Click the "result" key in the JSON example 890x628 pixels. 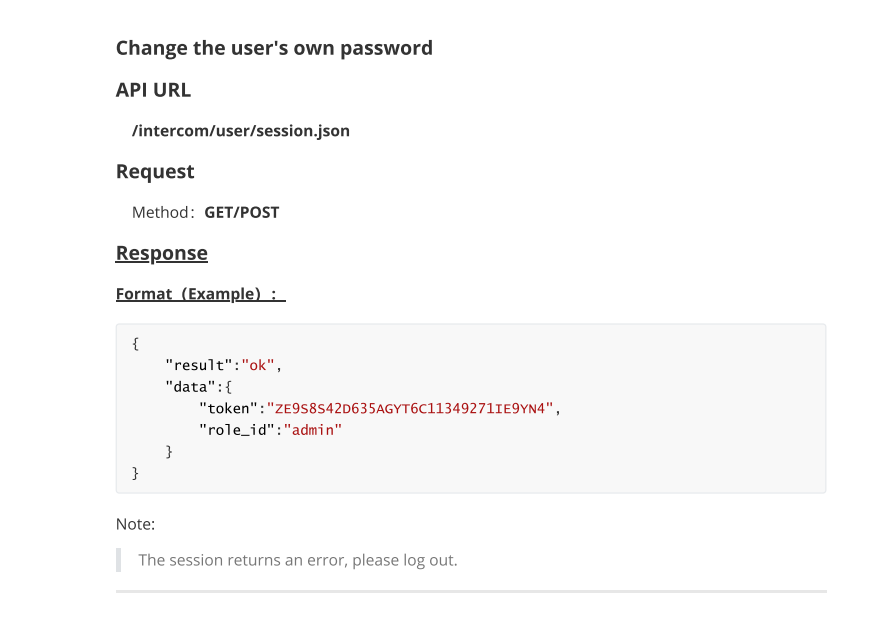(x=199, y=365)
